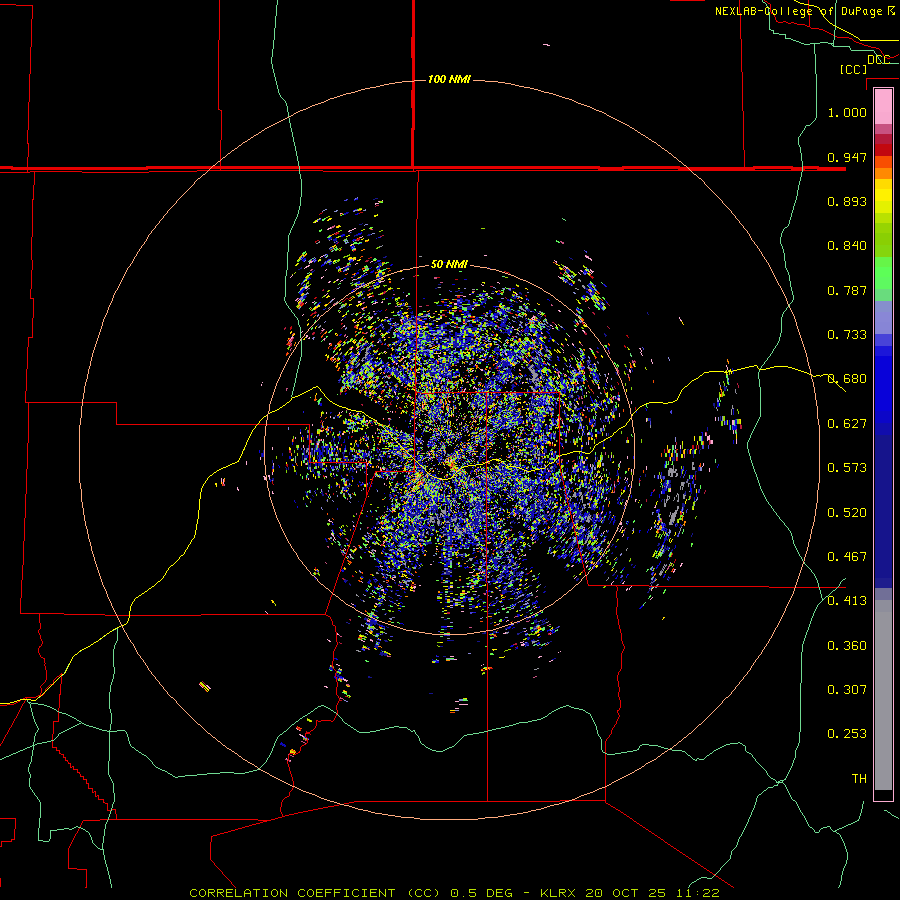900x900 pixels.
Task: Click the 20 OCT 25 date in caption
Action: click(x=625, y=893)
